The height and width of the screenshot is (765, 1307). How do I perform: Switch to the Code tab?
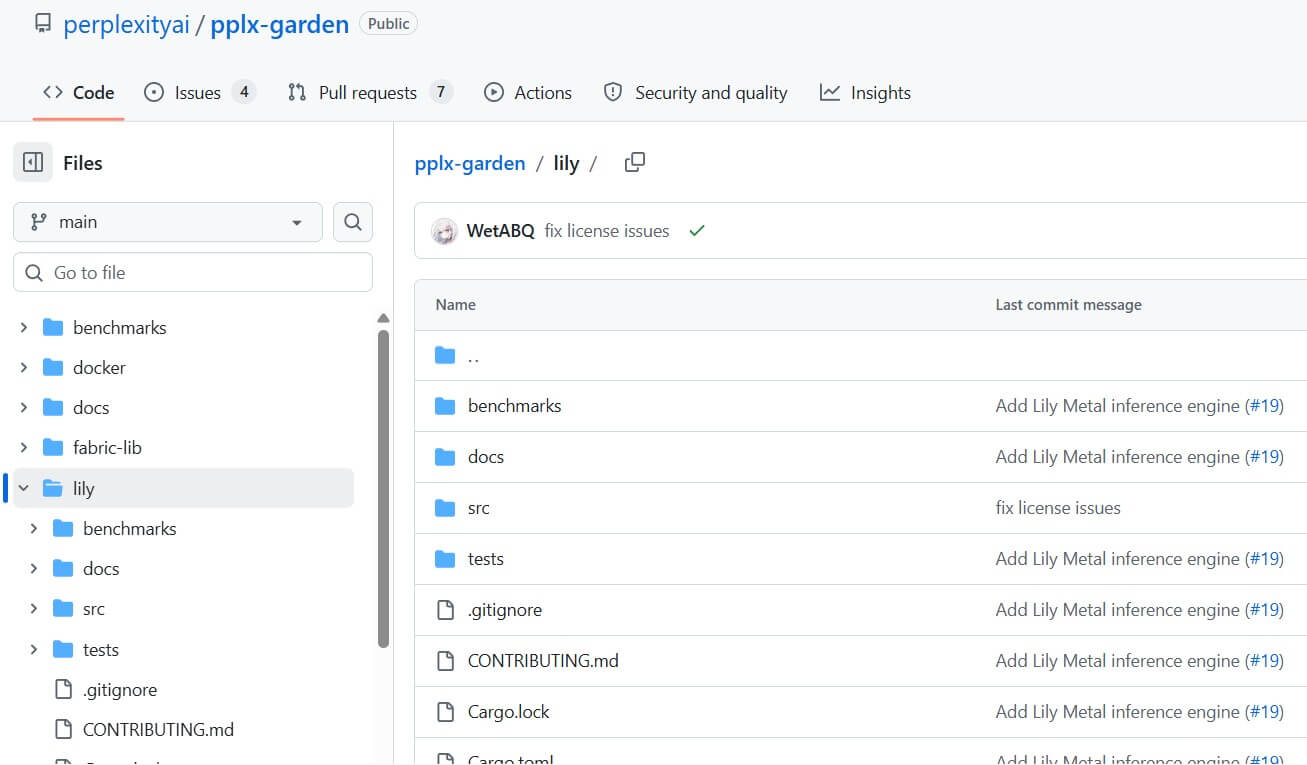coord(78,93)
